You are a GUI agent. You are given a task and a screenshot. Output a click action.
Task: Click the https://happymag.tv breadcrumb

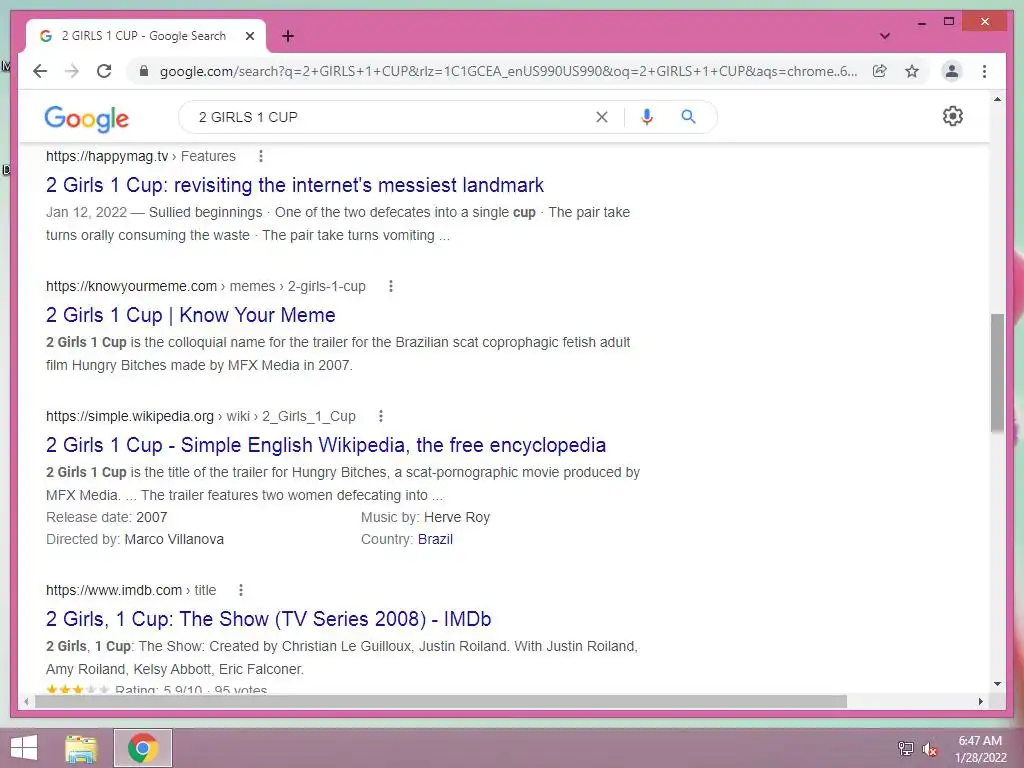click(x=107, y=156)
